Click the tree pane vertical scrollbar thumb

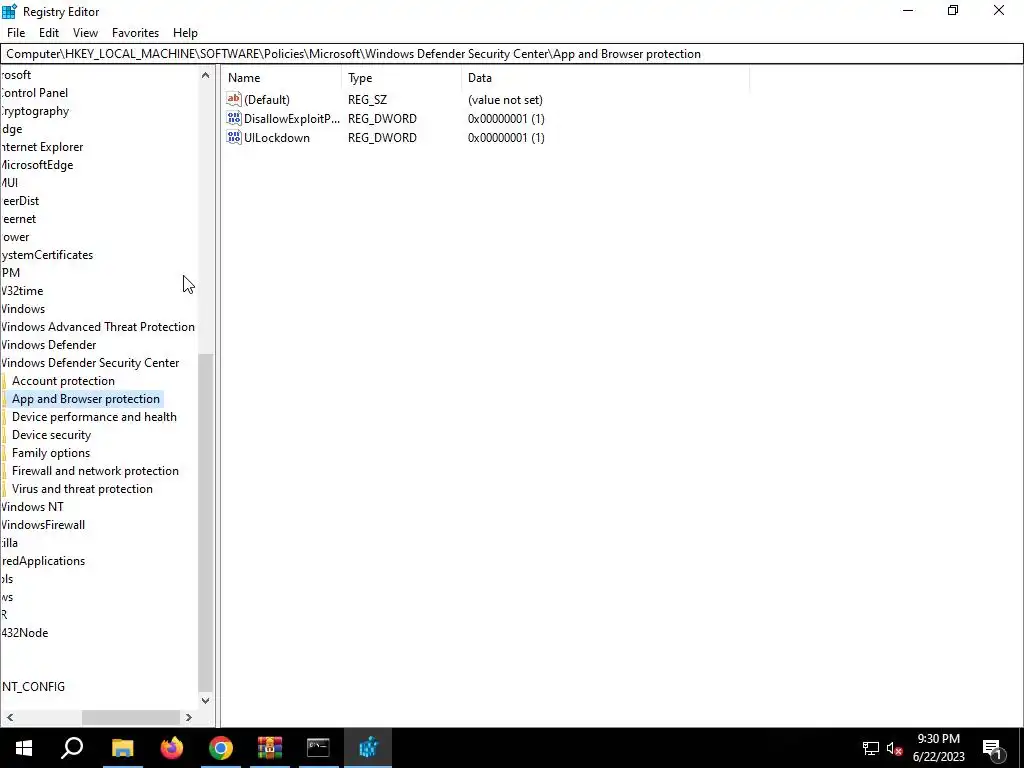[205, 522]
